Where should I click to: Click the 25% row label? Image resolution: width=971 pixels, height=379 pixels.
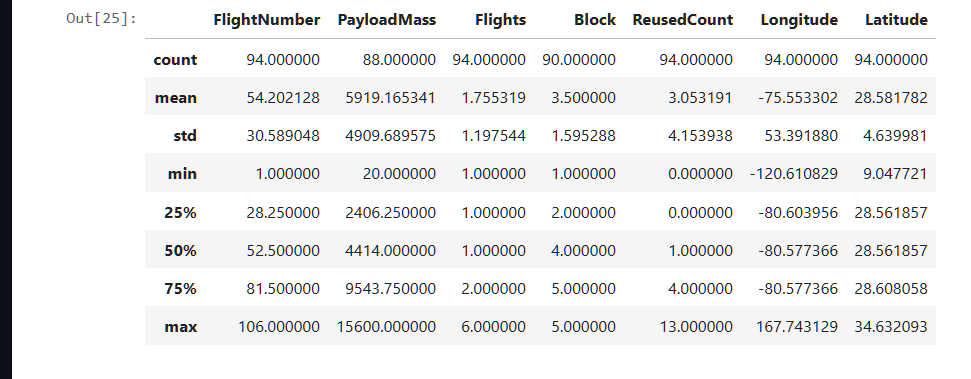click(180, 212)
